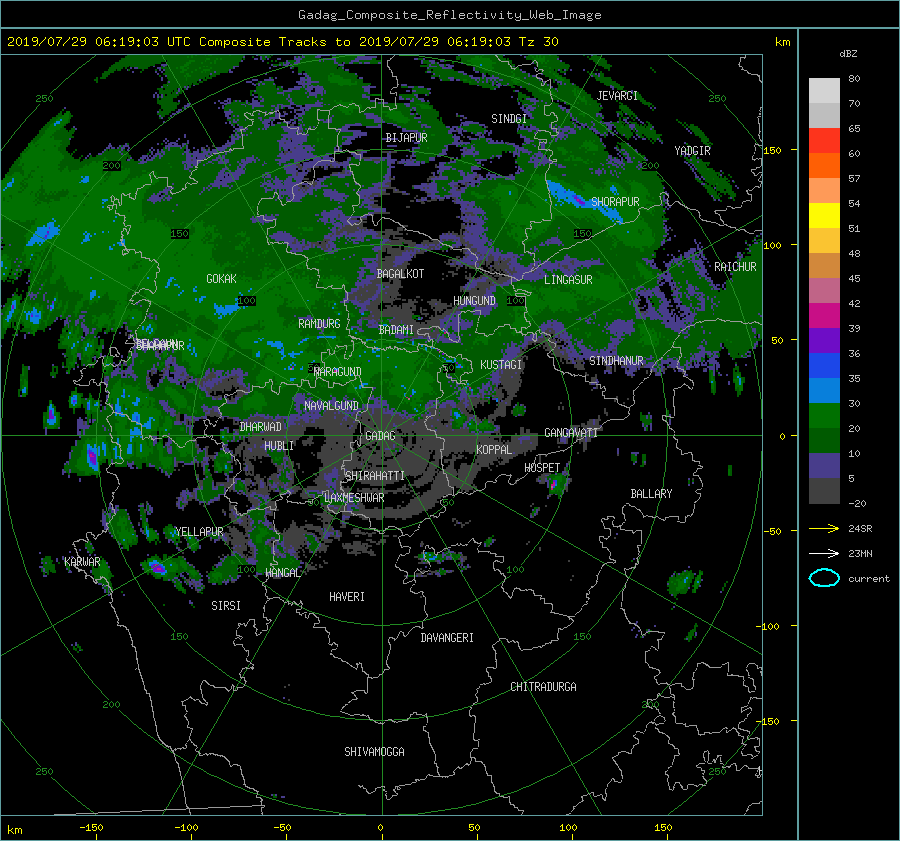The image size is (900, 841).
Task: Click the storm cell east of Karwar
Action: point(156,567)
